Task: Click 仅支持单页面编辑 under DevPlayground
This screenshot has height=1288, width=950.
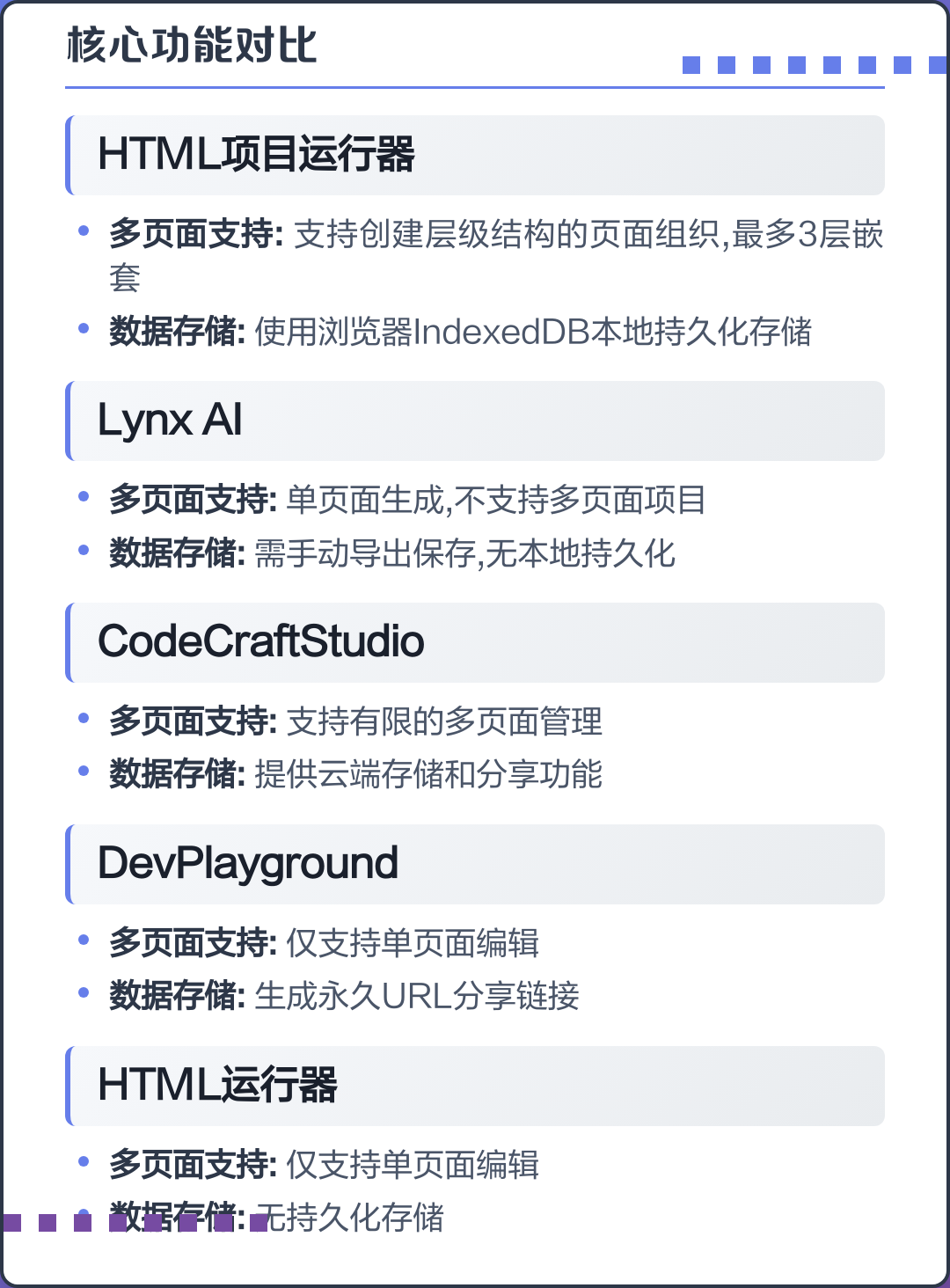Action: [x=413, y=943]
